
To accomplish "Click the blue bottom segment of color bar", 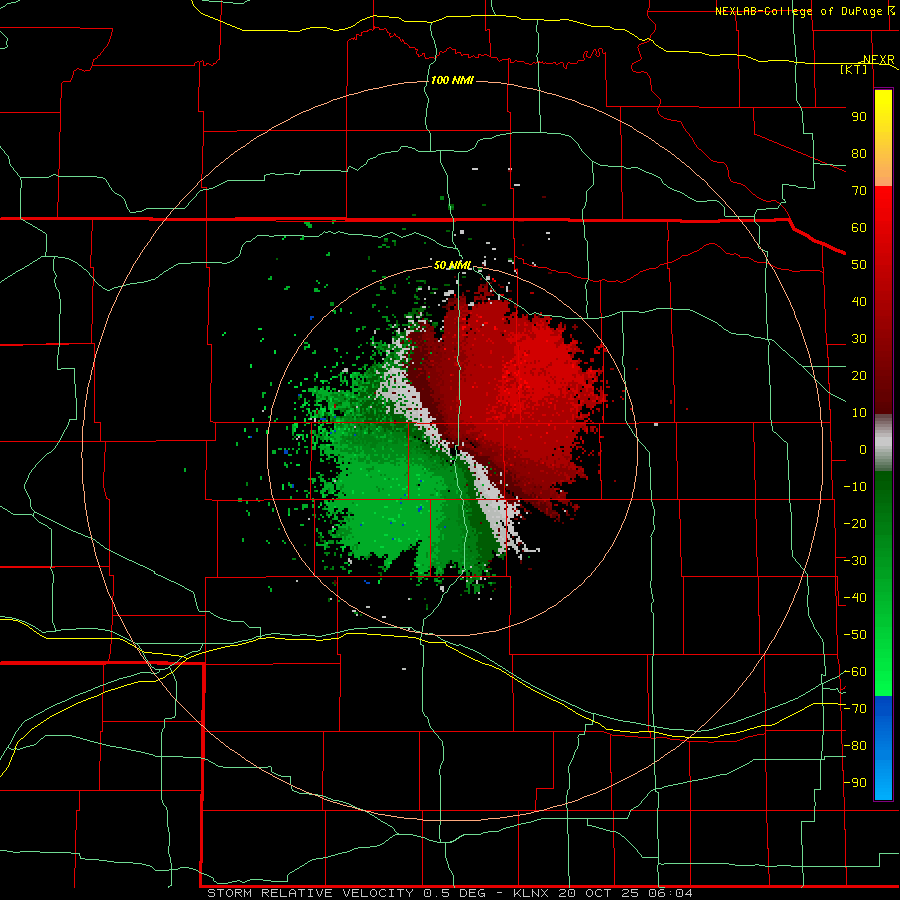I will 883,748.
